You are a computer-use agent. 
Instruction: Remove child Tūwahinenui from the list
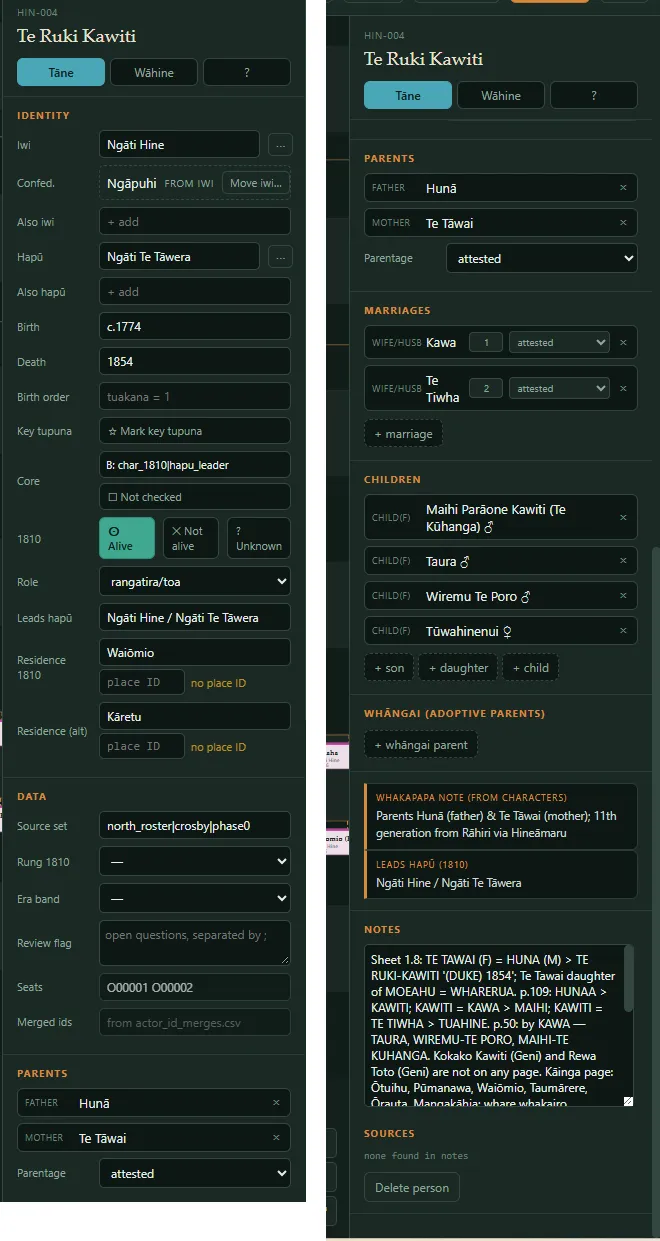coord(623,631)
